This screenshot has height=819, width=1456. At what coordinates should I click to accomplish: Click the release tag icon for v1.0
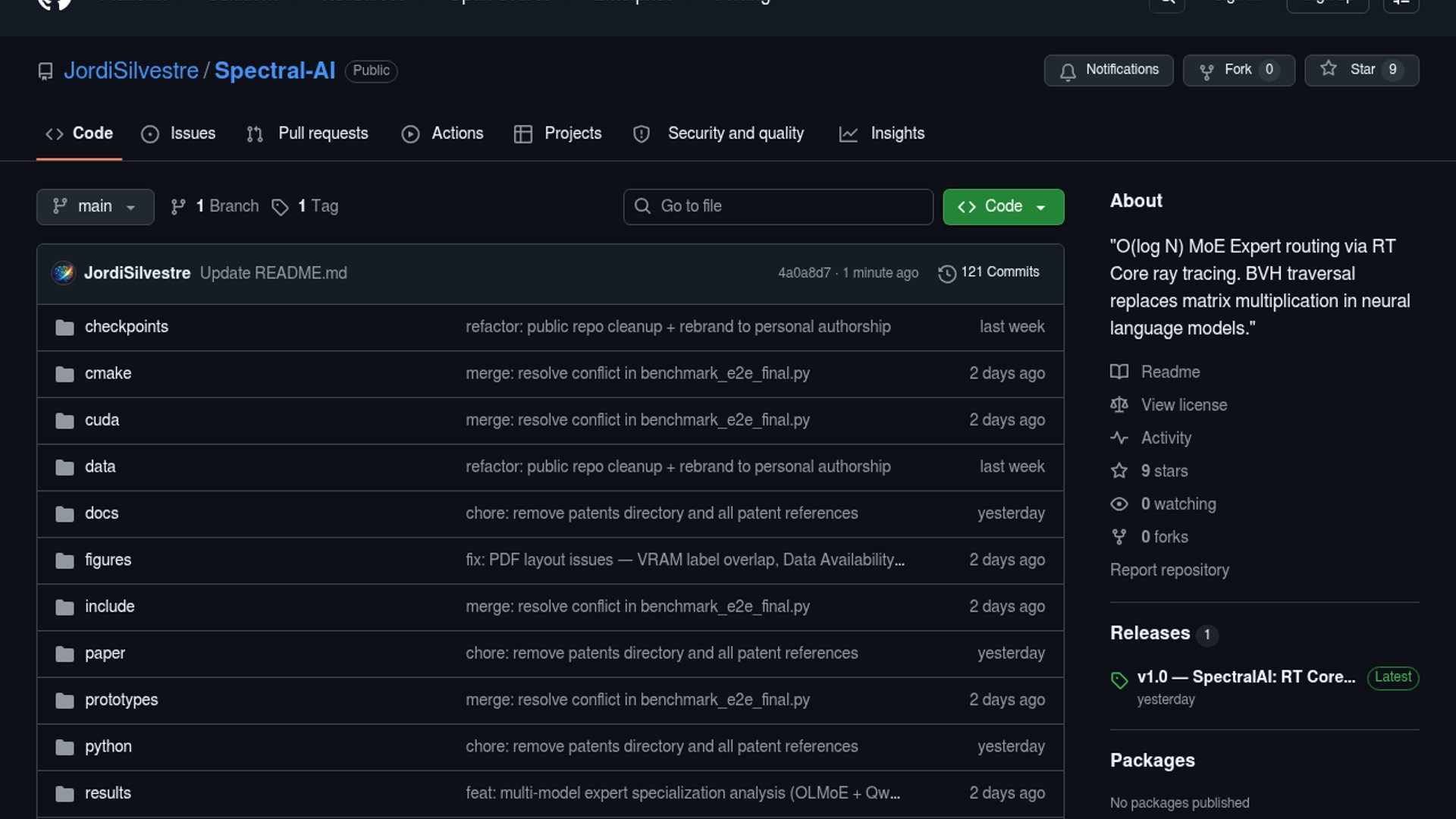click(x=1119, y=680)
